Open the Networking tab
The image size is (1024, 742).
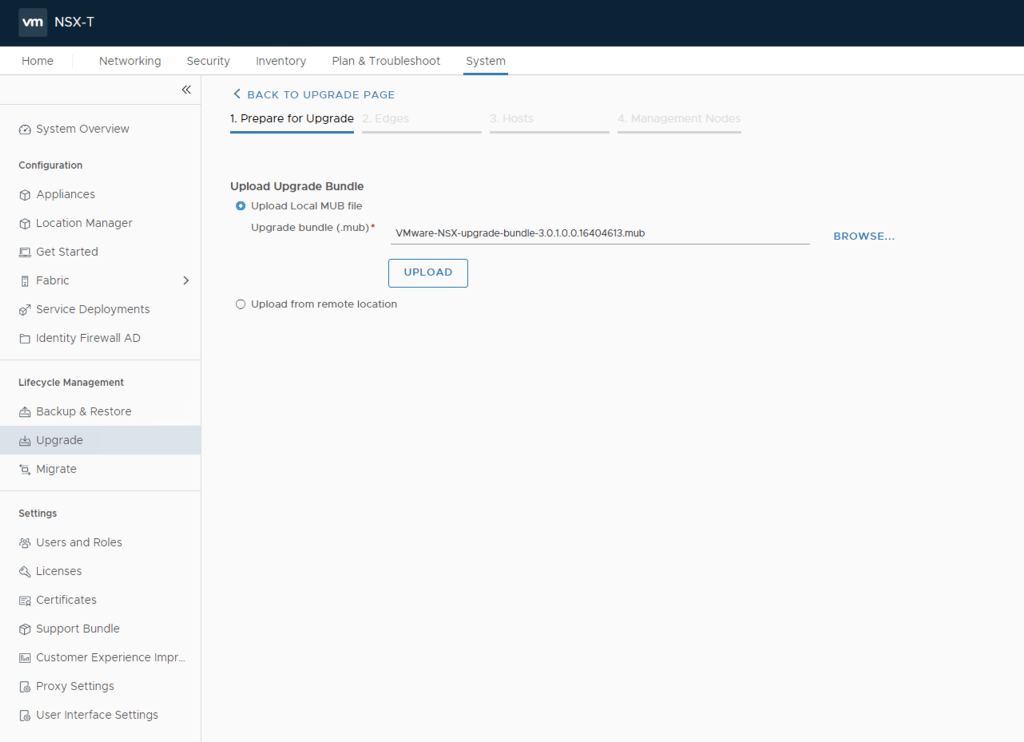[130, 61]
